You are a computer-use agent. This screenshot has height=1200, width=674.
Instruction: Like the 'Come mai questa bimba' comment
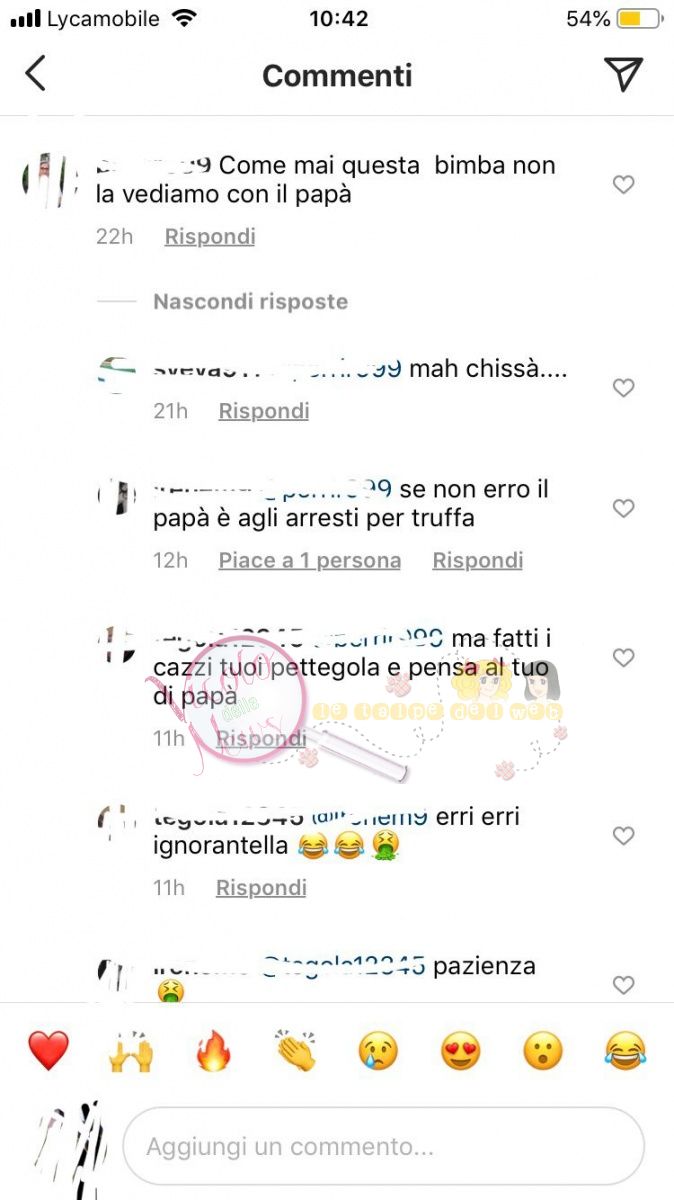(x=623, y=185)
